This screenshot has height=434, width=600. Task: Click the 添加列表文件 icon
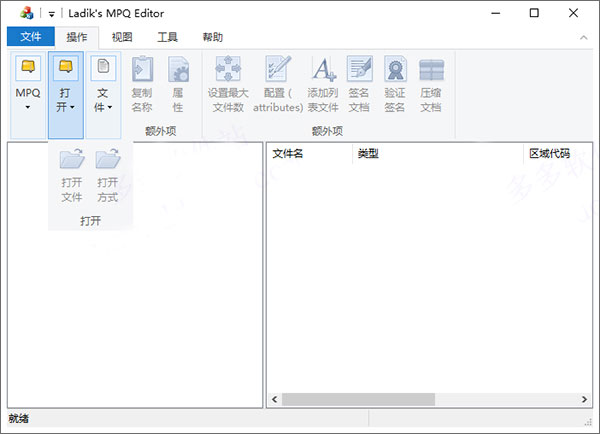(x=323, y=69)
